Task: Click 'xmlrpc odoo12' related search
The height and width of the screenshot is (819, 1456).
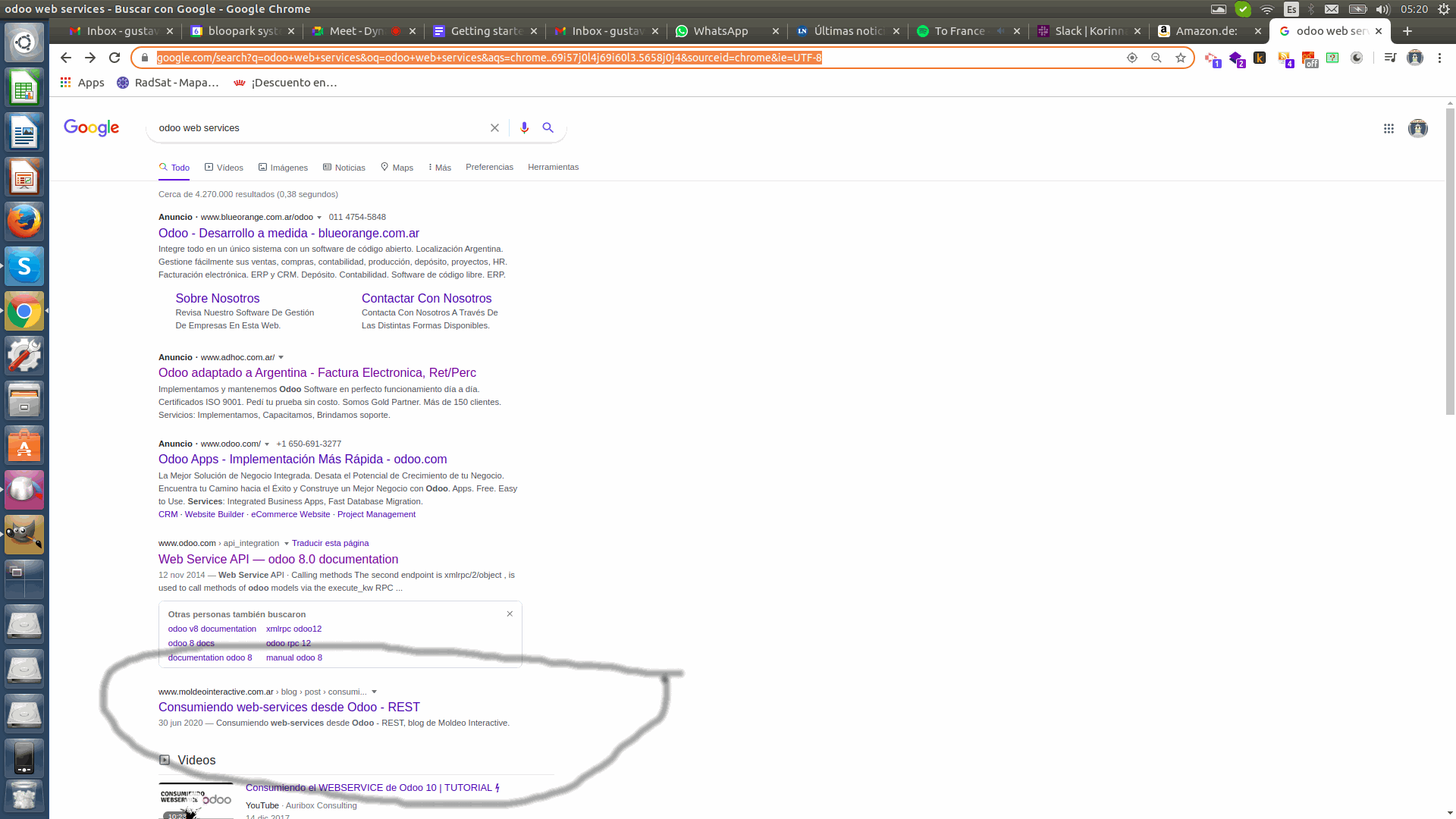Action: coord(293,629)
